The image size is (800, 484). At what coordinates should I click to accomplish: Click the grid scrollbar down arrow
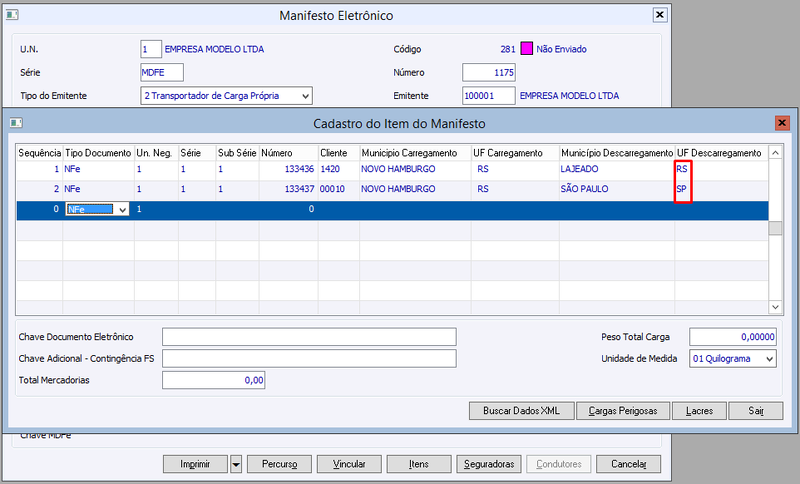(775, 307)
